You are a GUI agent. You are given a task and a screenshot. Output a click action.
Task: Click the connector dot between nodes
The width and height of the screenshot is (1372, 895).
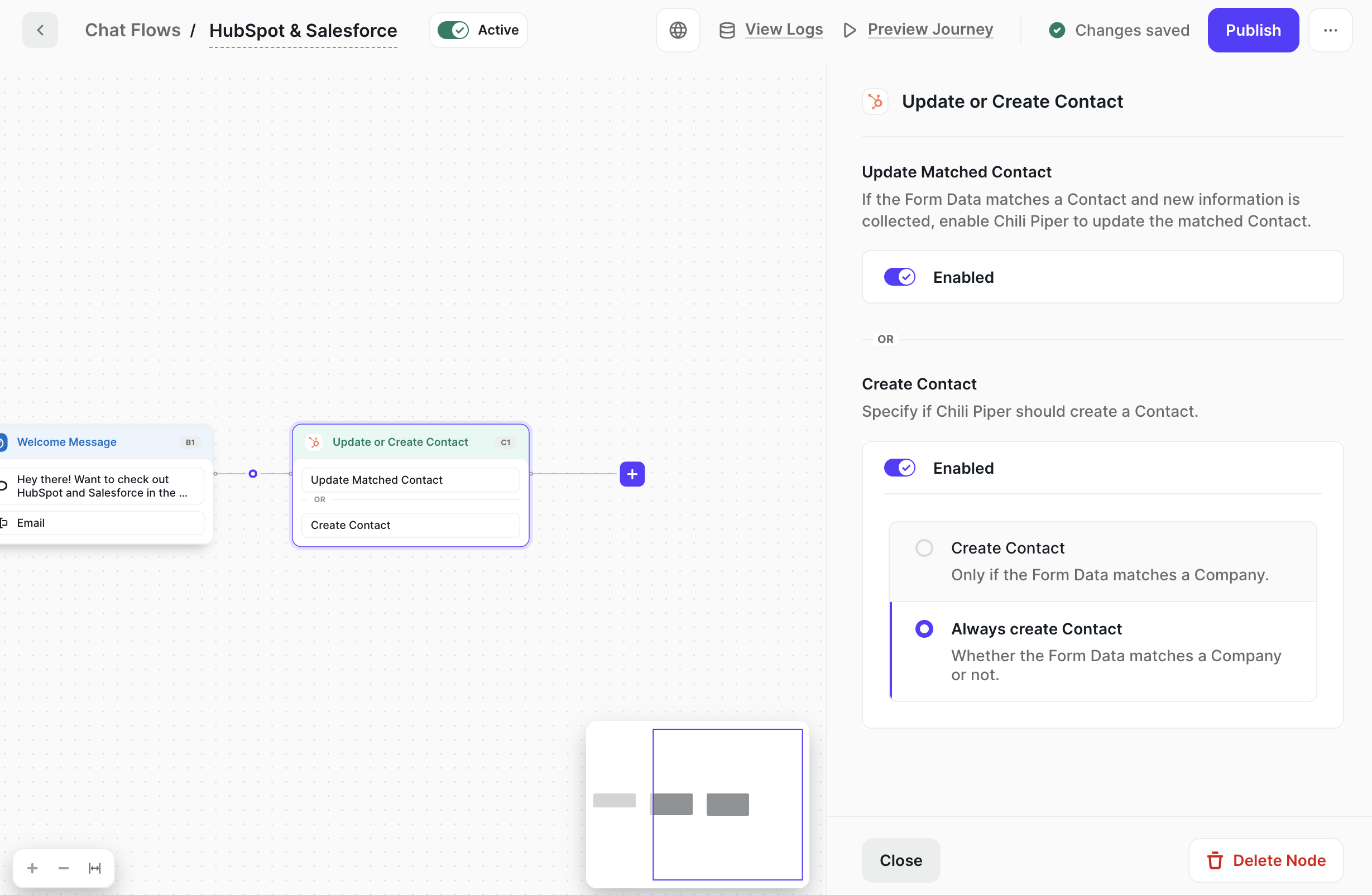click(x=252, y=474)
